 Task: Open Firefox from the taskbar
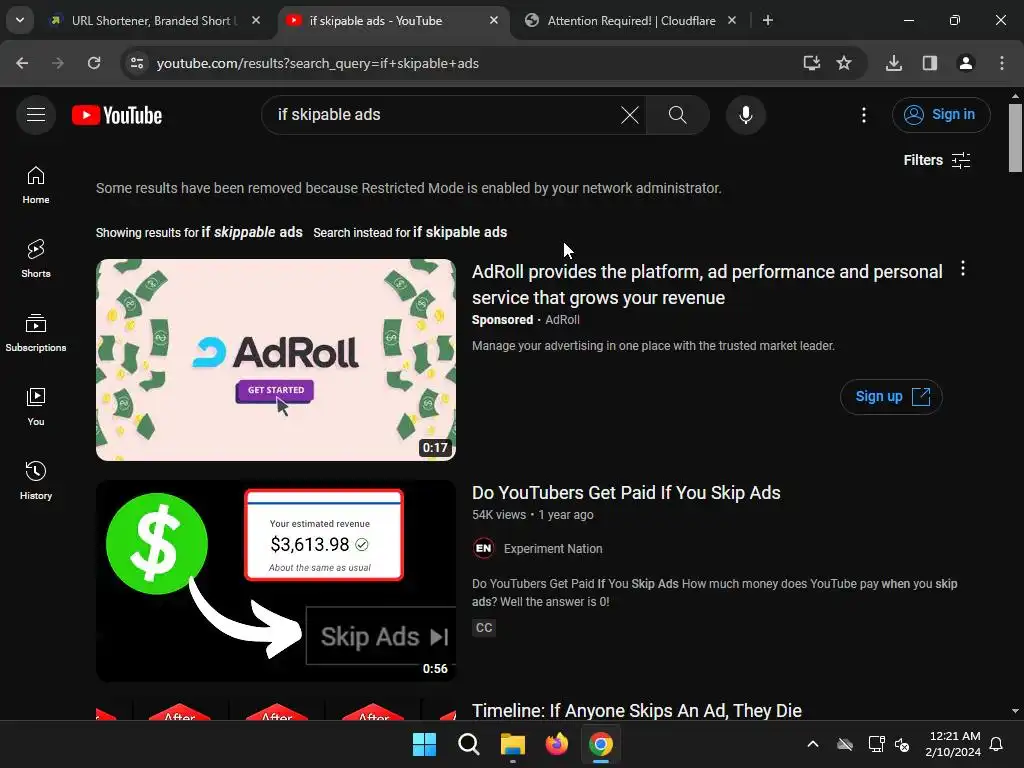[556, 744]
